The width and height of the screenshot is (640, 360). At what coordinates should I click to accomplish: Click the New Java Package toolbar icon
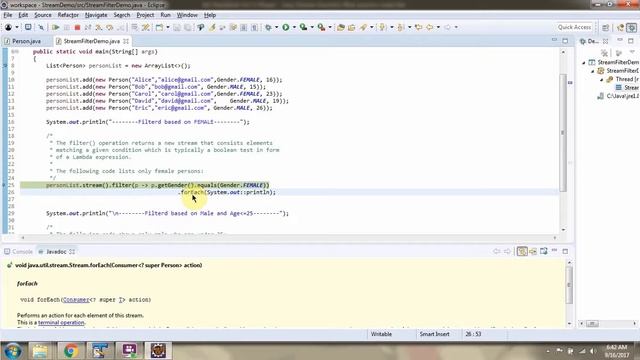pyautogui.click(x=159, y=27)
